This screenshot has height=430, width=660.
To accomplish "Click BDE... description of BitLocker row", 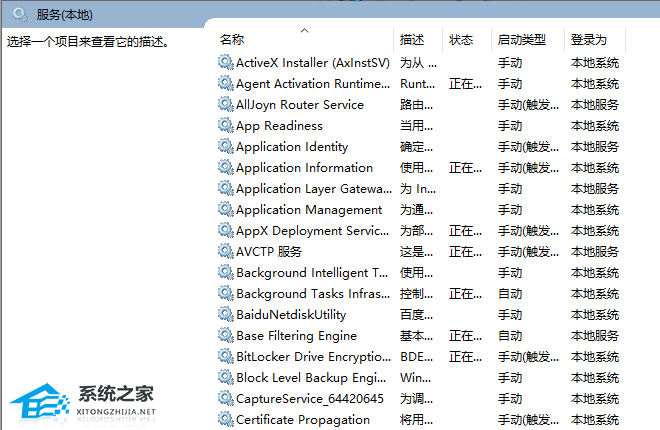I will (x=416, y=357).
